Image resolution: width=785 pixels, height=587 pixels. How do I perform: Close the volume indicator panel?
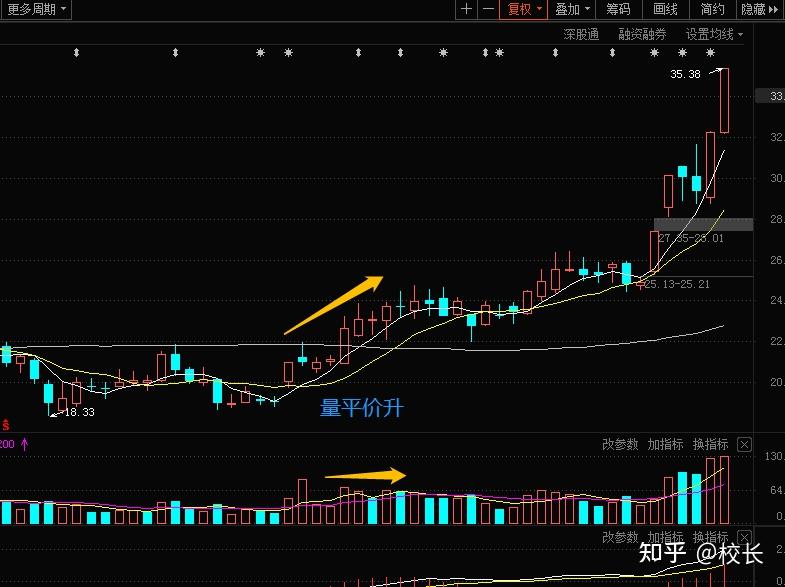(744, 444)
